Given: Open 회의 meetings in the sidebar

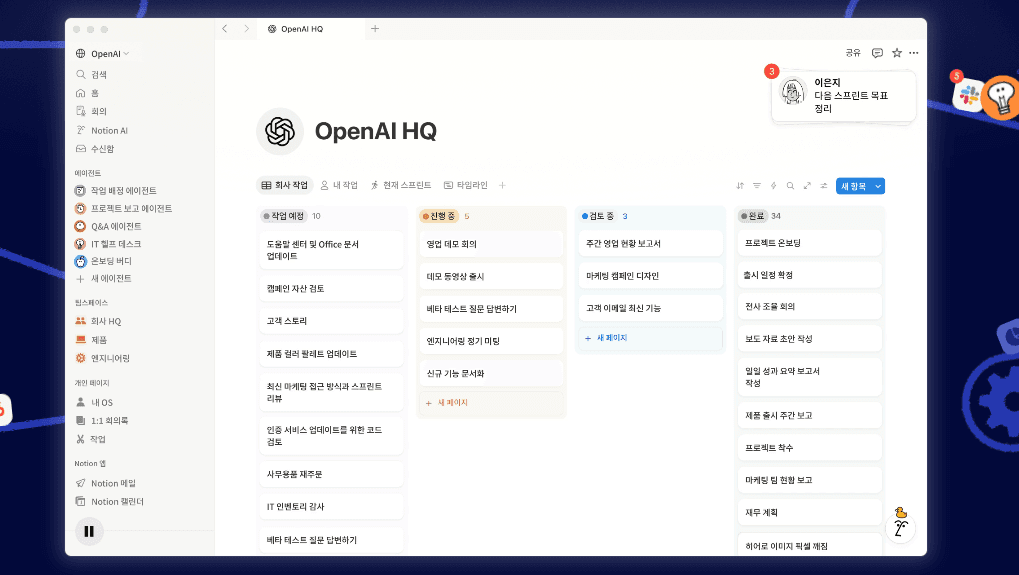Looking at the screenshot, I should click(x=92, y=111).
